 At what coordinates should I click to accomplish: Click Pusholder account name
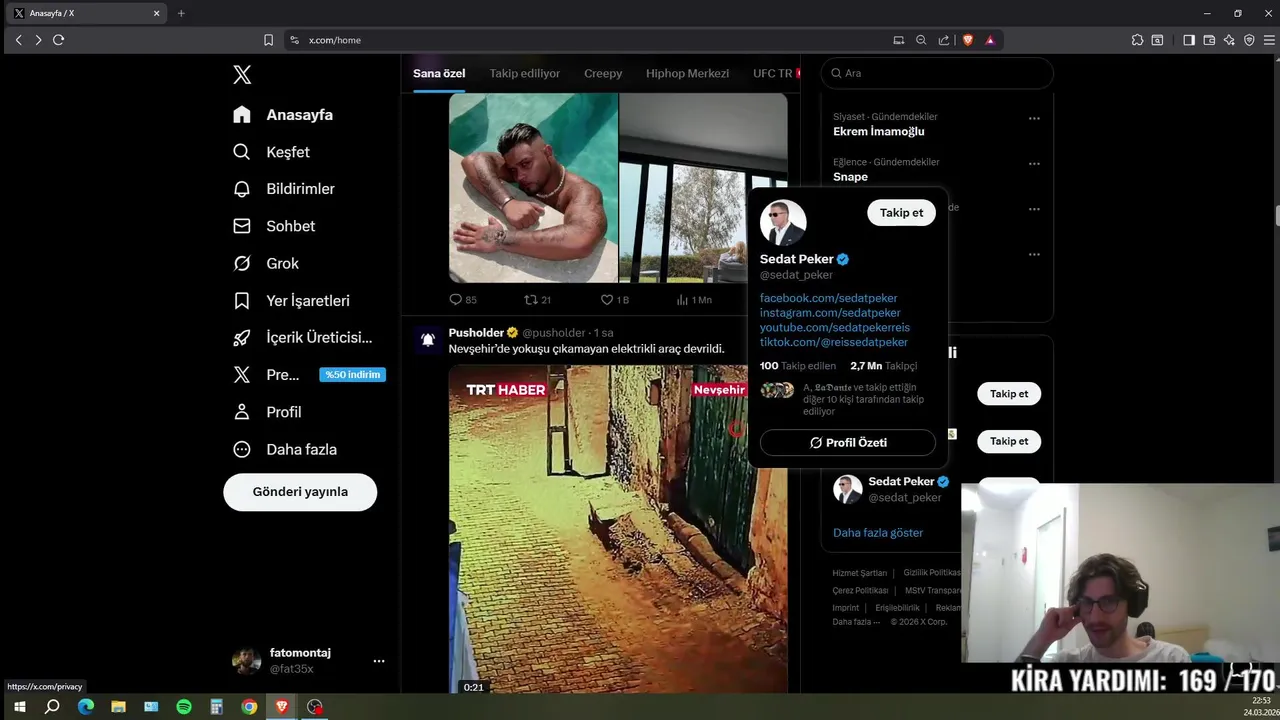pos(476,333)
